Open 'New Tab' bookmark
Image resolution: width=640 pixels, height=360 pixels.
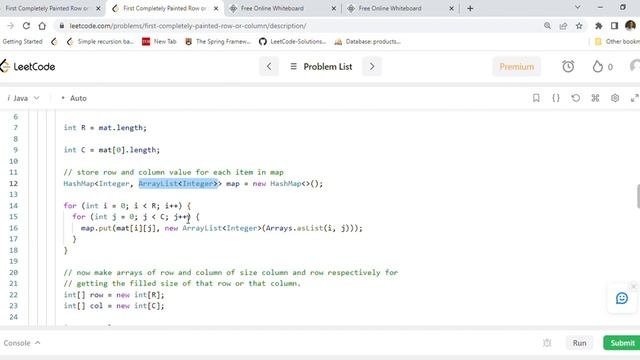coord(159,41)
